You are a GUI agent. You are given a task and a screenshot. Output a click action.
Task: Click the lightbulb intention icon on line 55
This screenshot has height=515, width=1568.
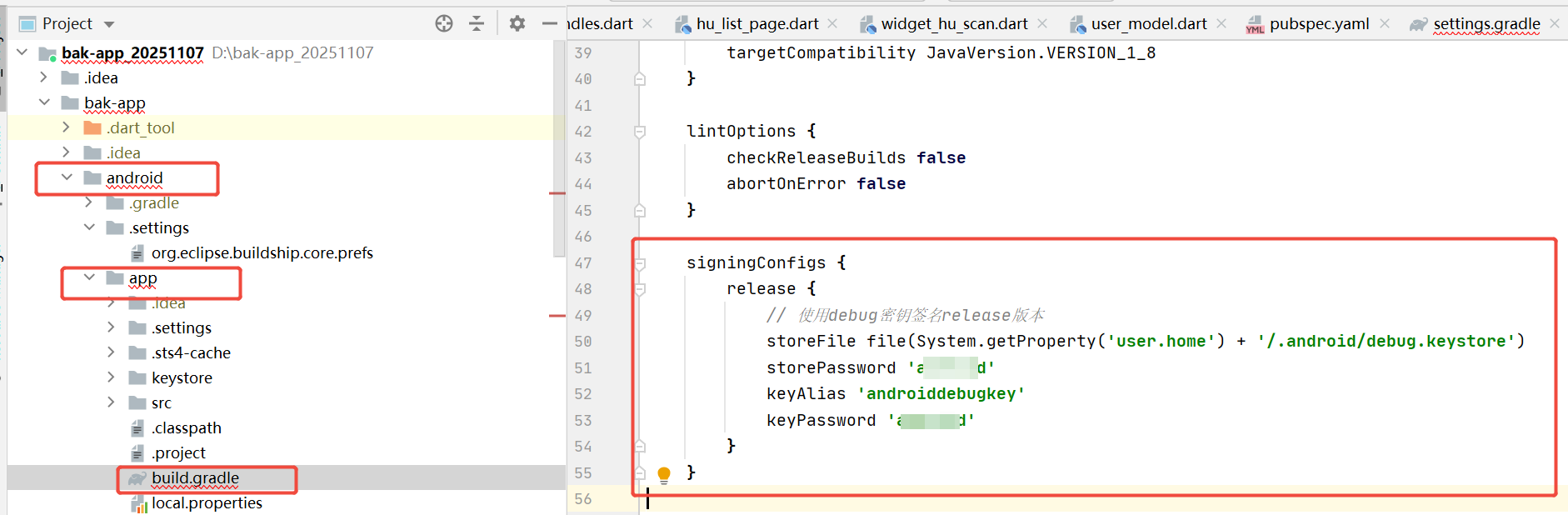[x=664, y=475]
